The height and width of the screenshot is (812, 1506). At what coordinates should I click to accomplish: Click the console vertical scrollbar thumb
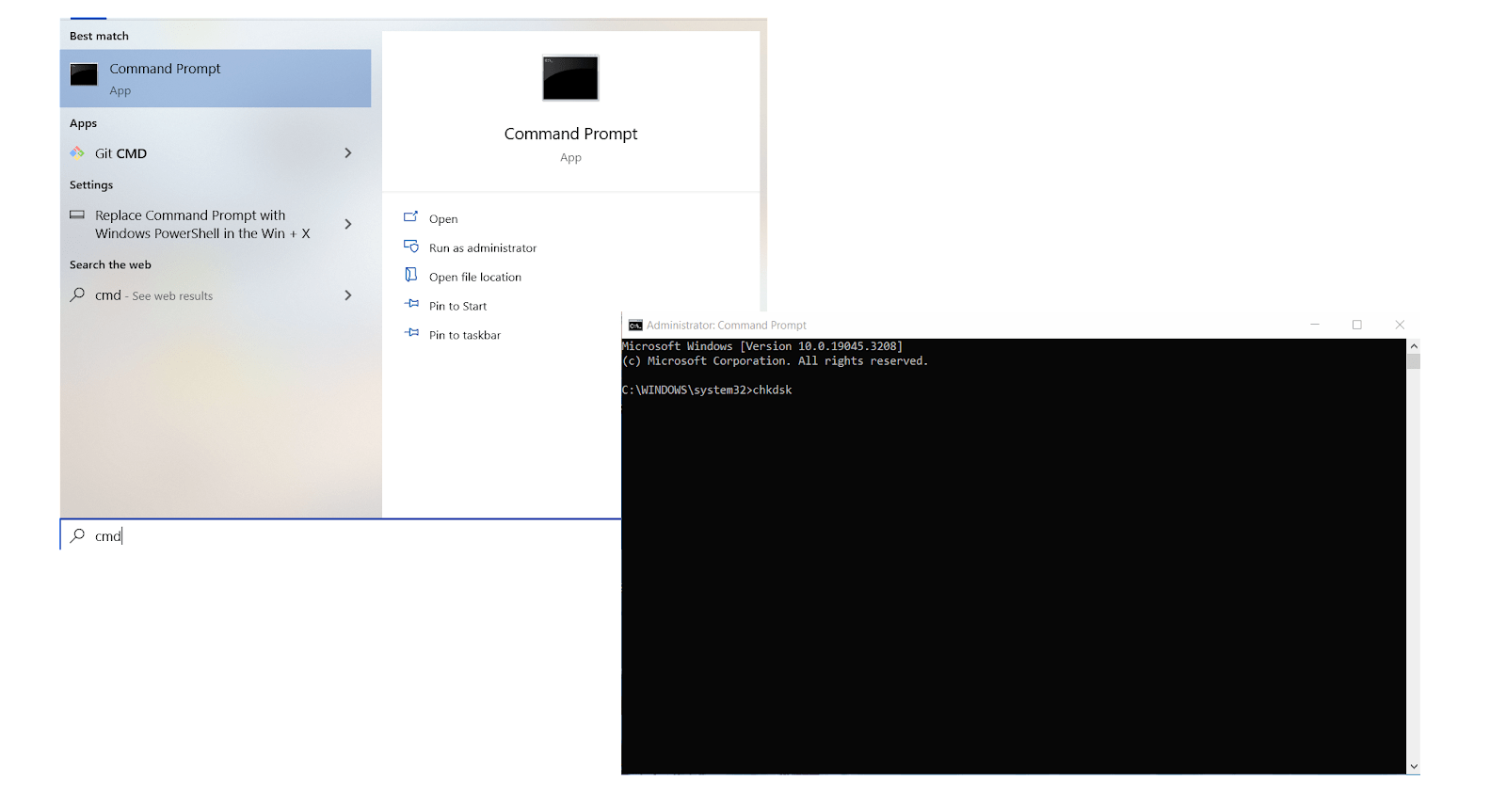tap(1414, 361)
